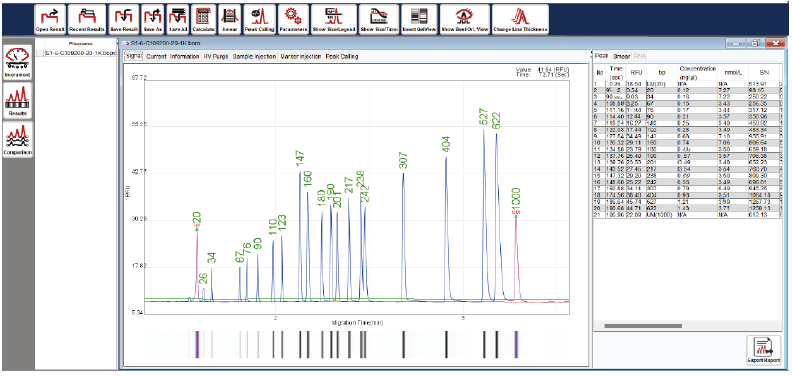Show the Recent Results list

click(87, 19)
